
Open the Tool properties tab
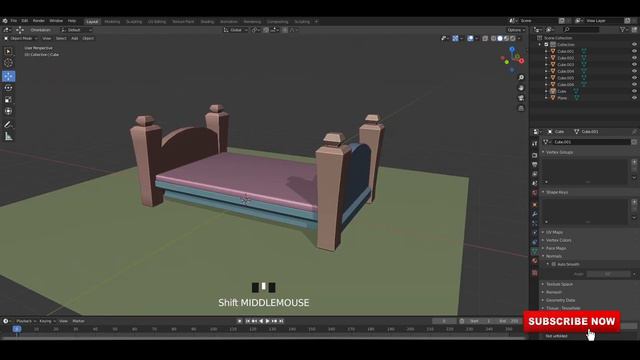(535, 144)
